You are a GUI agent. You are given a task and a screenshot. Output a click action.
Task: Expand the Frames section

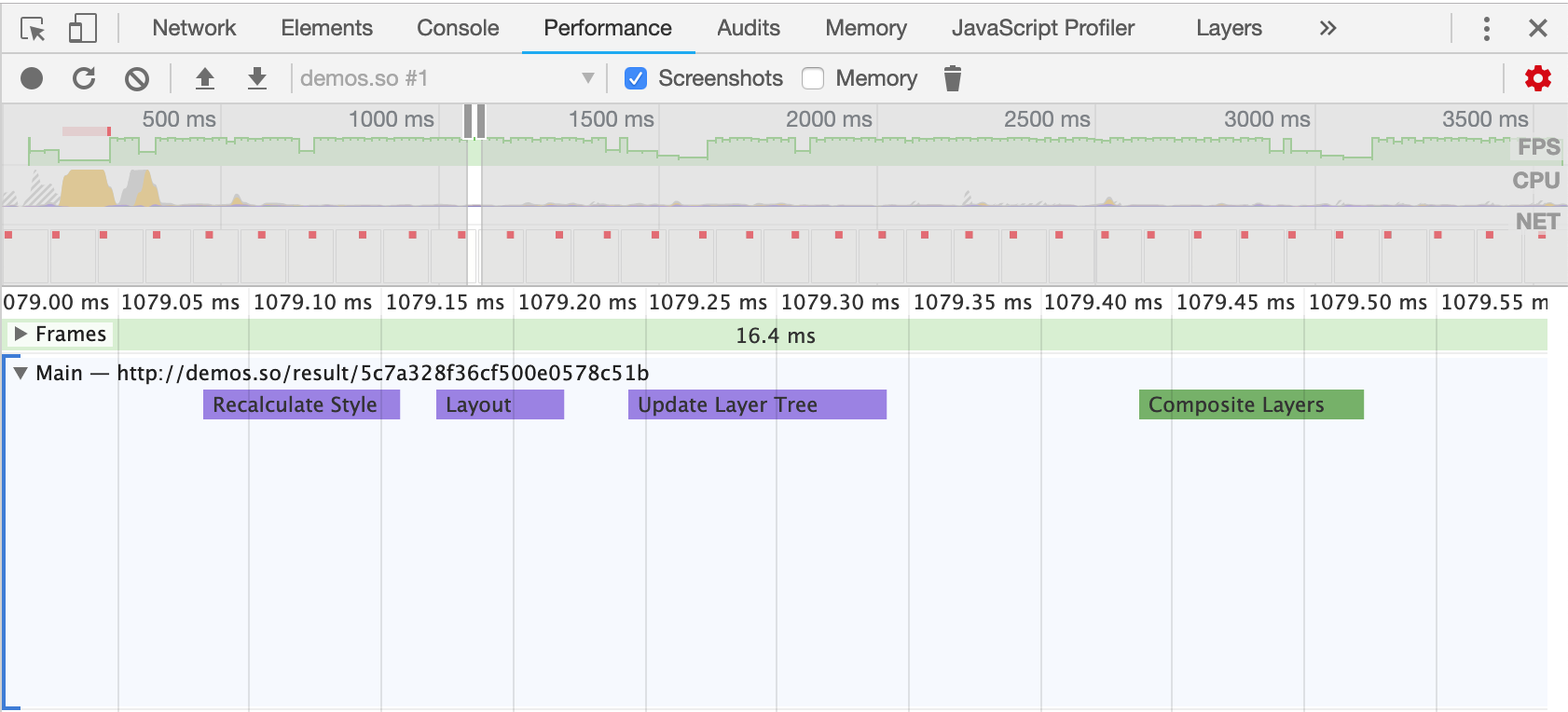[x=21, y=334]
